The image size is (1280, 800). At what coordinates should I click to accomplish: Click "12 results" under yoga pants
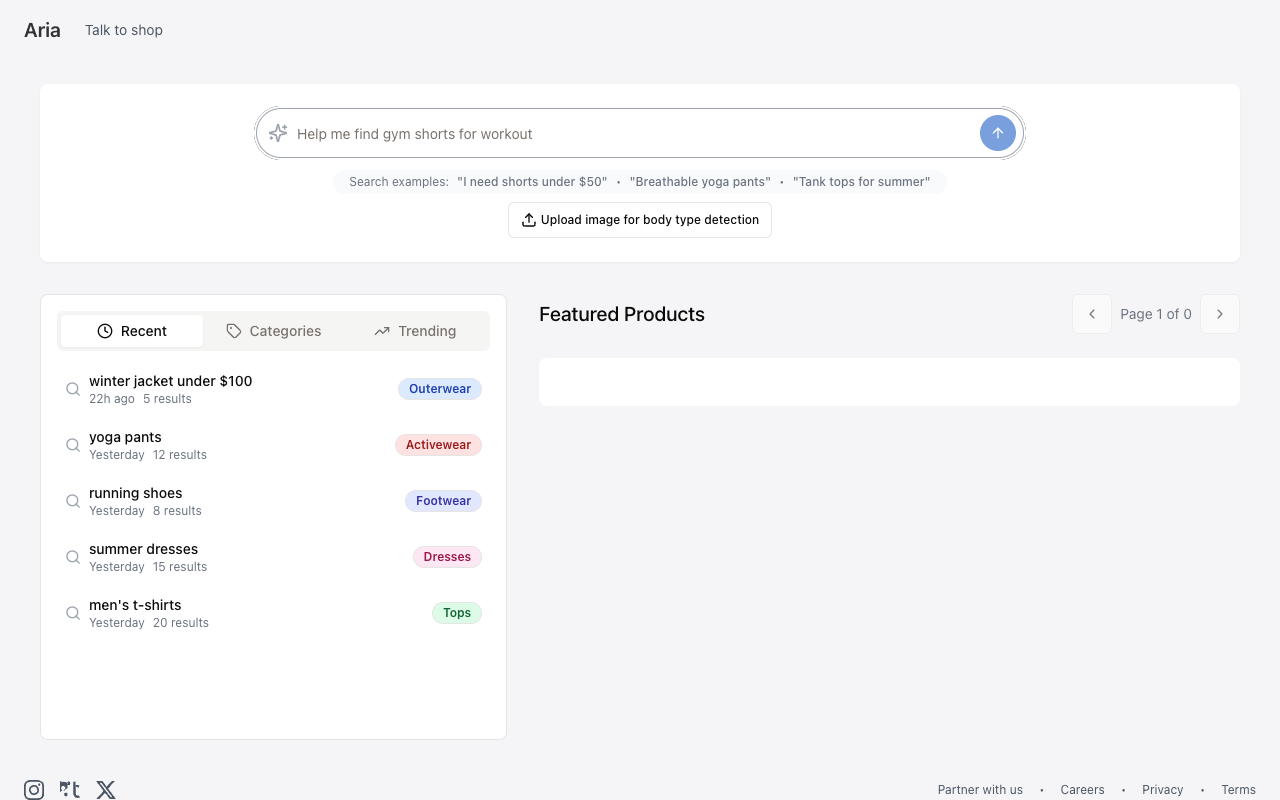tap(180, 455)
